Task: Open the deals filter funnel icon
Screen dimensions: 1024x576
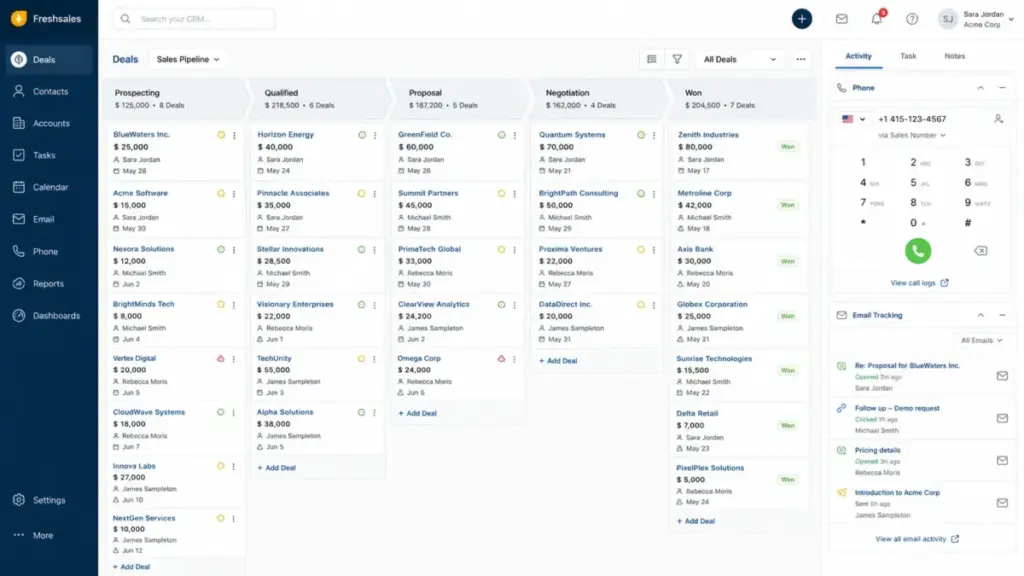Action: point(677,59)
